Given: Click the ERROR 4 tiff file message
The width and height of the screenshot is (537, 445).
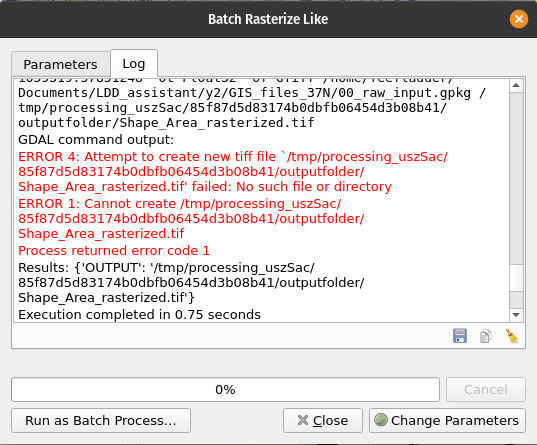Looking at the screenshot, I should point(233,172).
